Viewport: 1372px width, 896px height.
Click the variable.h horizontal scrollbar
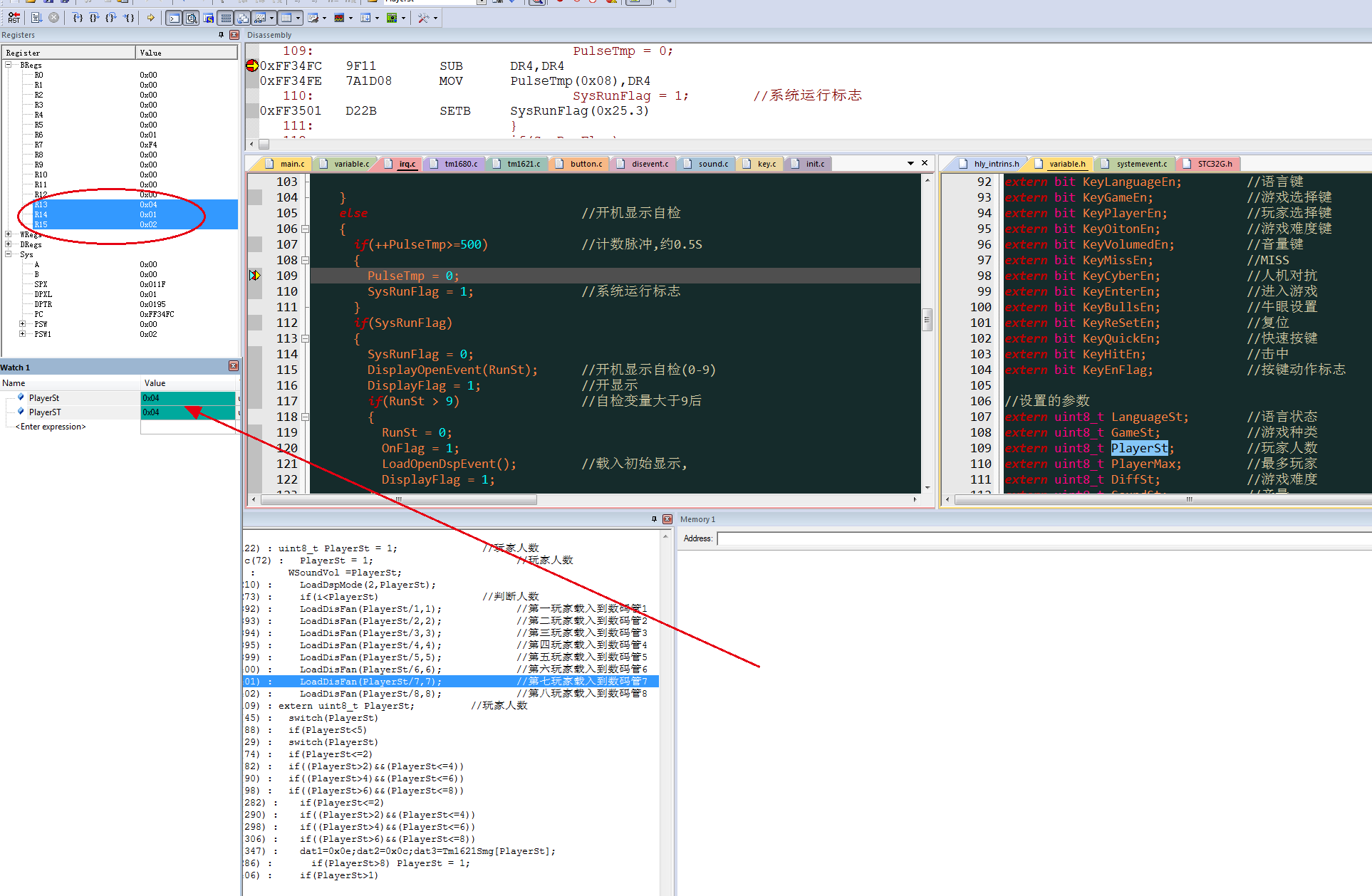pos(1163,500)
